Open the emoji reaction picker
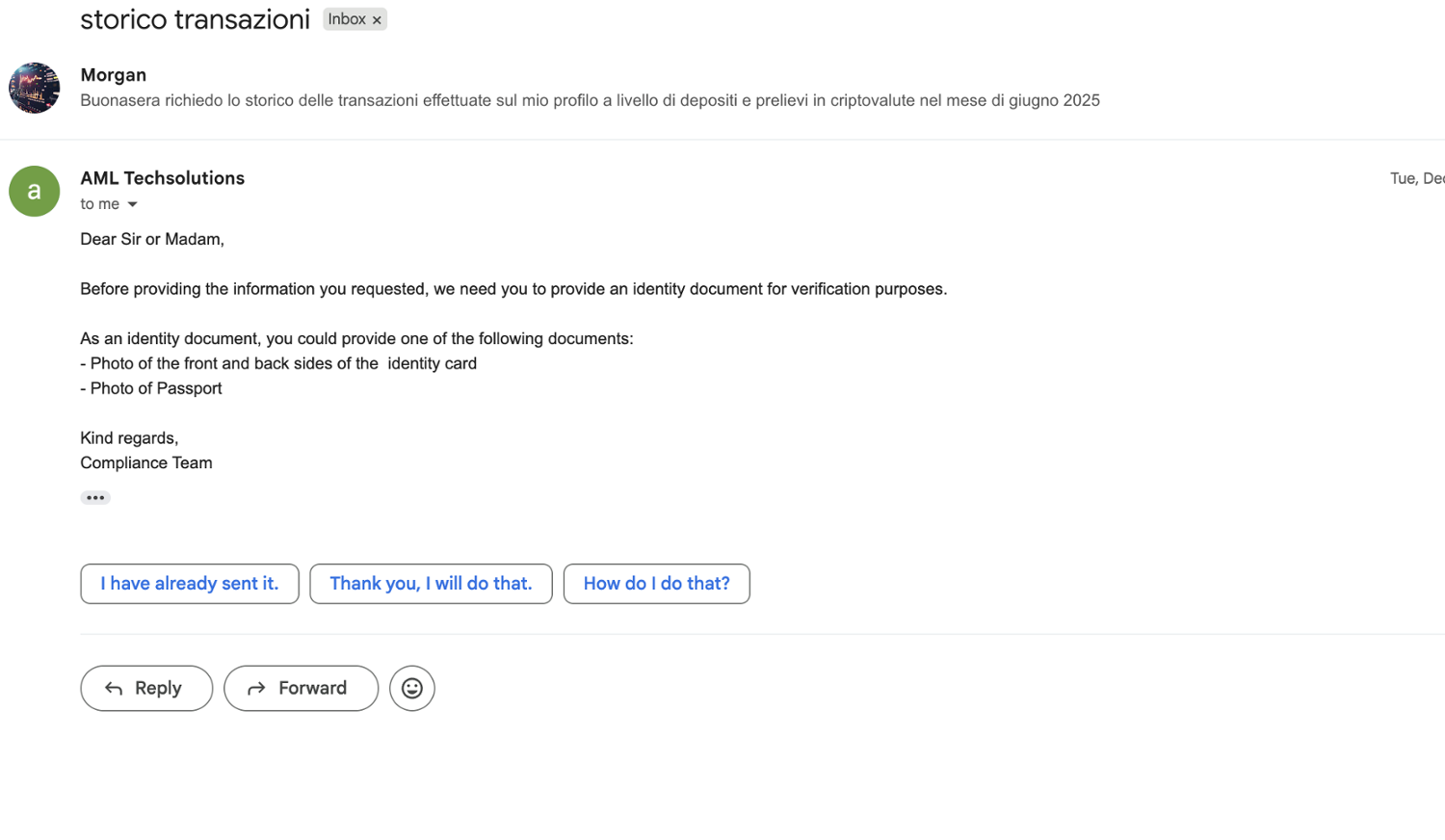Viewport: 1445px width, 840px height. coord(412,688)
